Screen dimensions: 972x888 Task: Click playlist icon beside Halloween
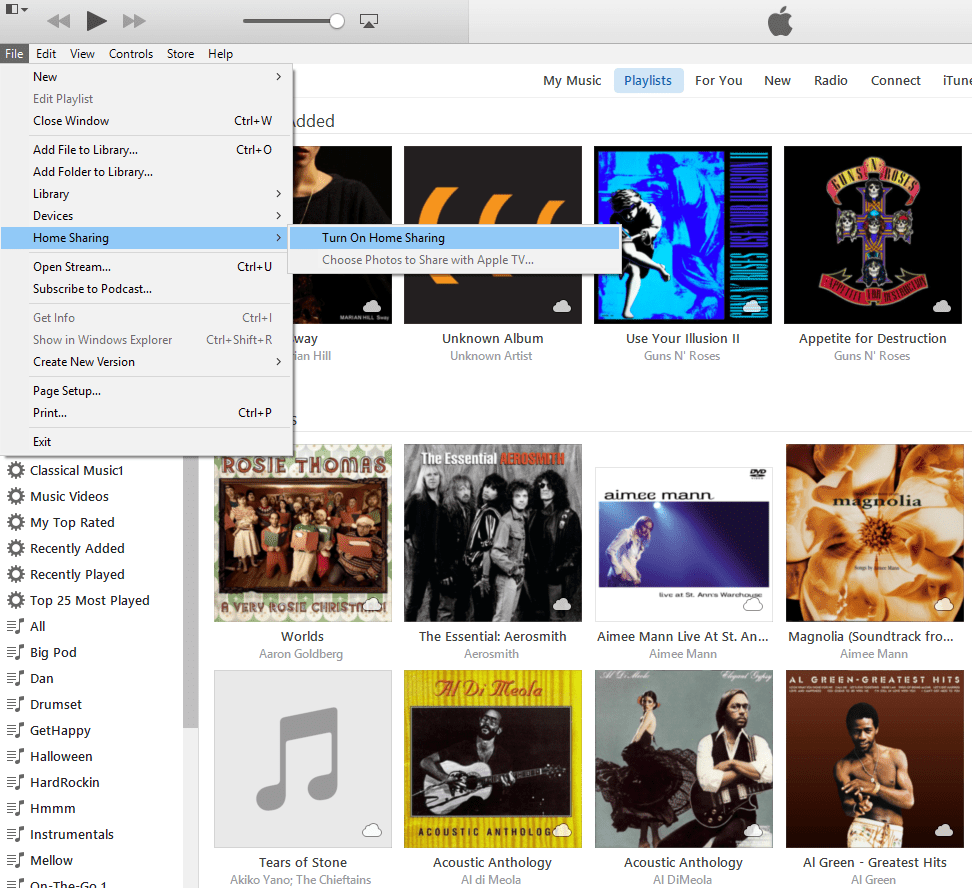pos(15,757)
